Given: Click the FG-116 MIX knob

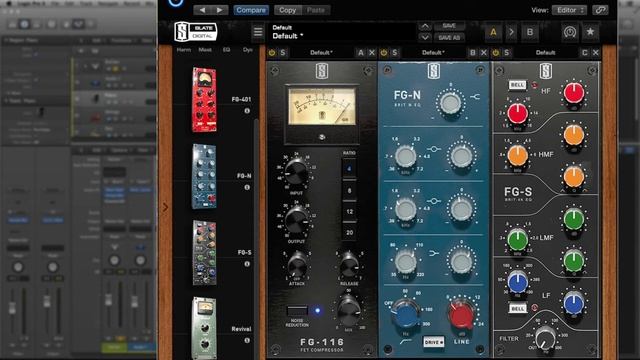Looking at the screenshot, I should [x=348, y=311].
